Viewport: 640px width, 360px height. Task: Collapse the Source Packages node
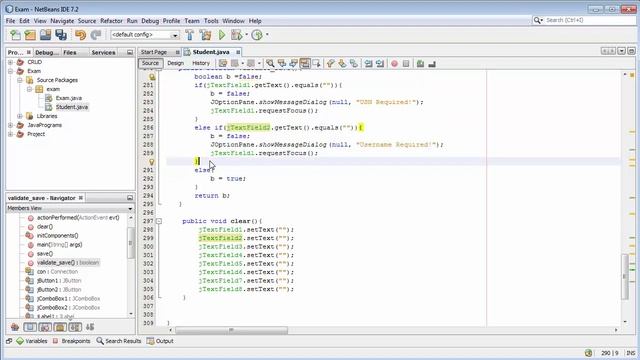point(20,80)
